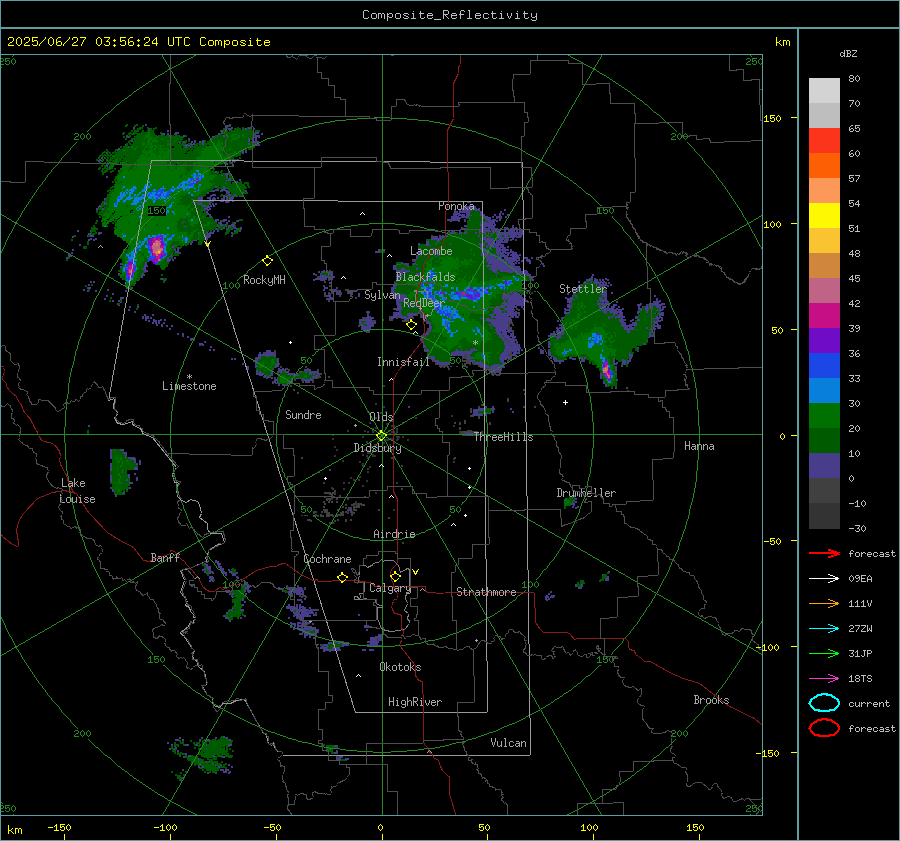This screenshot has width=900, height=841.
Task: Click the intense storm cell south of Stettler
Action: [x=607, y=370]
